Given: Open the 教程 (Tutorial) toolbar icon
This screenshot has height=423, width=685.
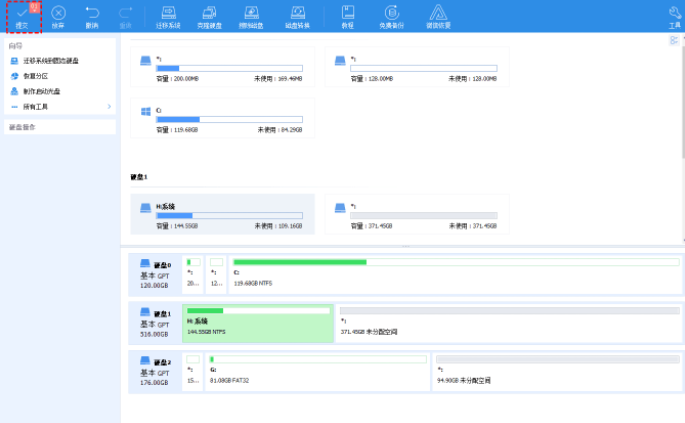Looking at the screenshot, I should pos(347,15).
